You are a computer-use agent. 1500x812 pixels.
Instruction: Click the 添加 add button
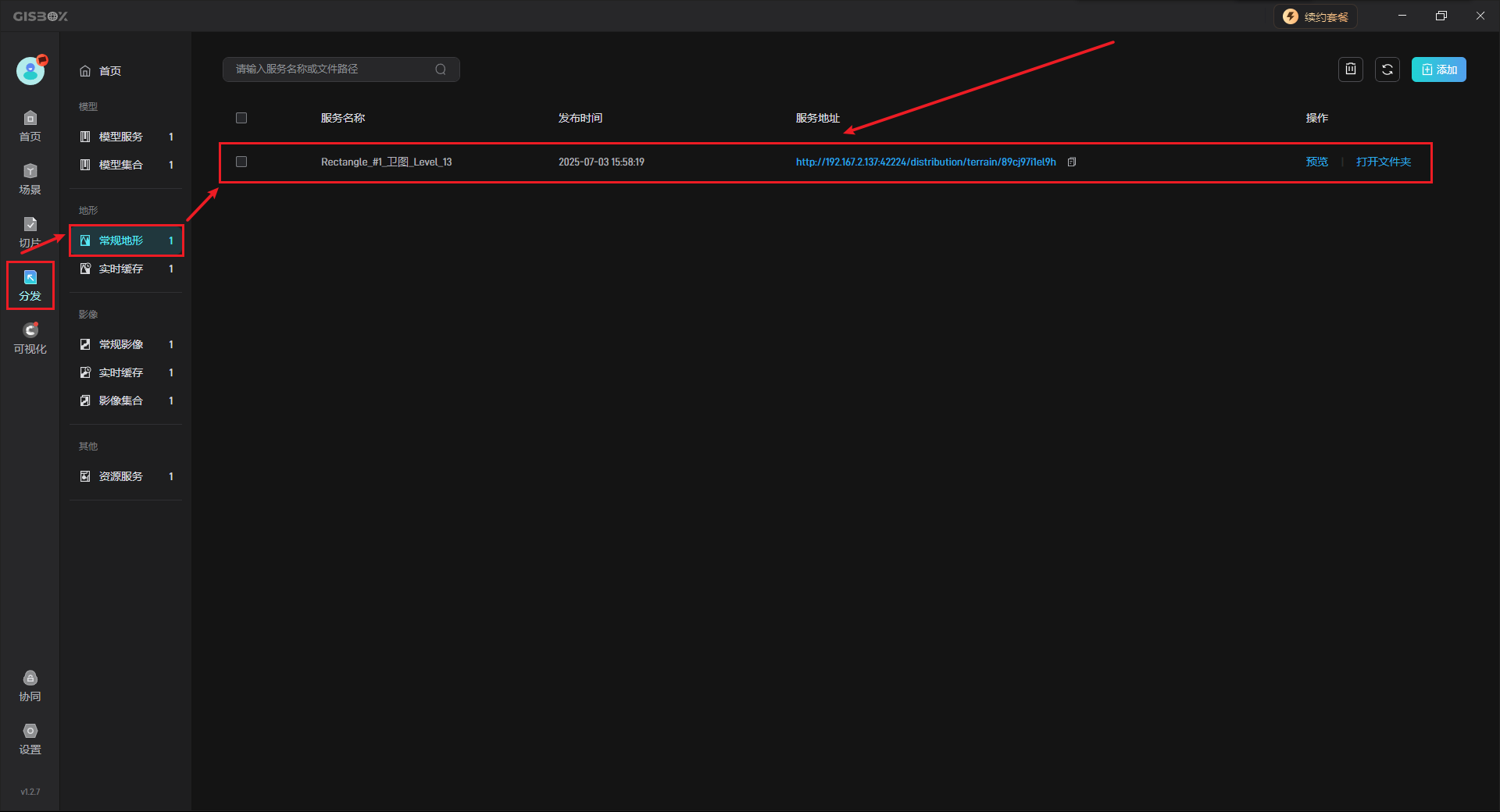pos(1439,69)
